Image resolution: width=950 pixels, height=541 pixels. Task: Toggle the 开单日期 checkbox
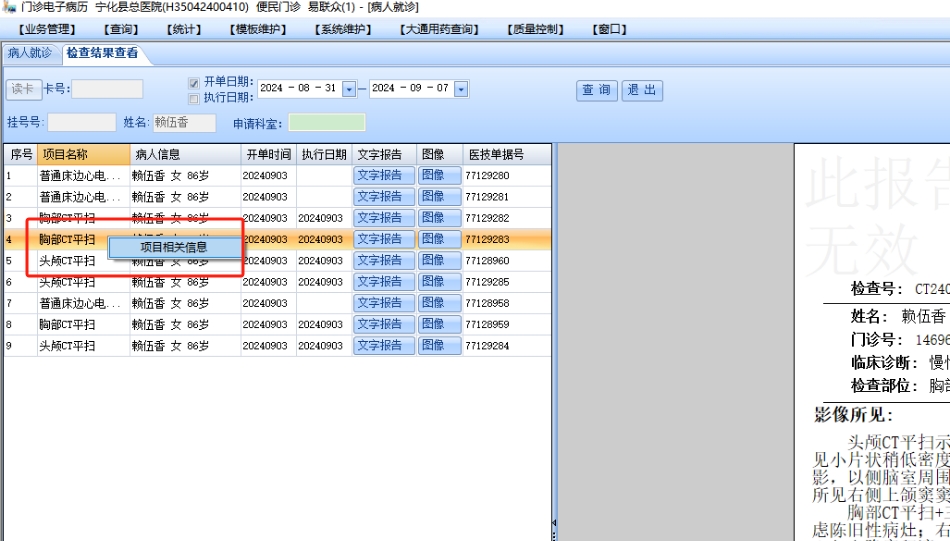[x=194, y=83]
